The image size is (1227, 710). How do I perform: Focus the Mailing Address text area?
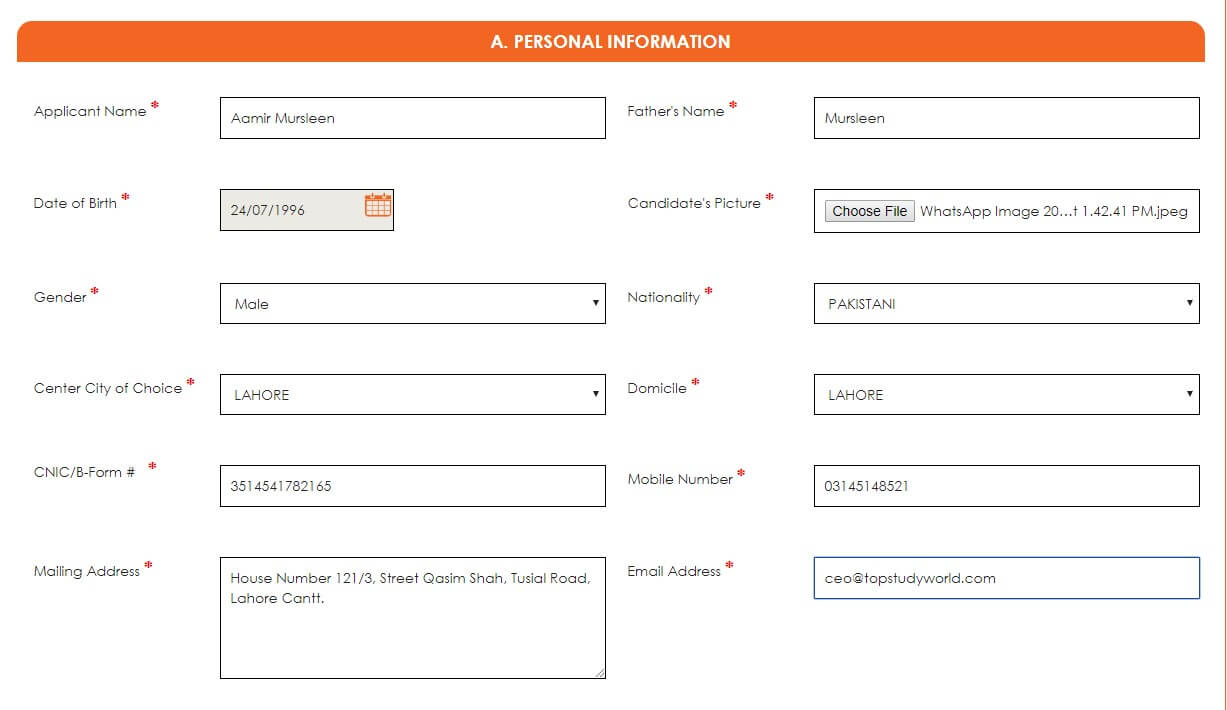(x=412, y=630)
